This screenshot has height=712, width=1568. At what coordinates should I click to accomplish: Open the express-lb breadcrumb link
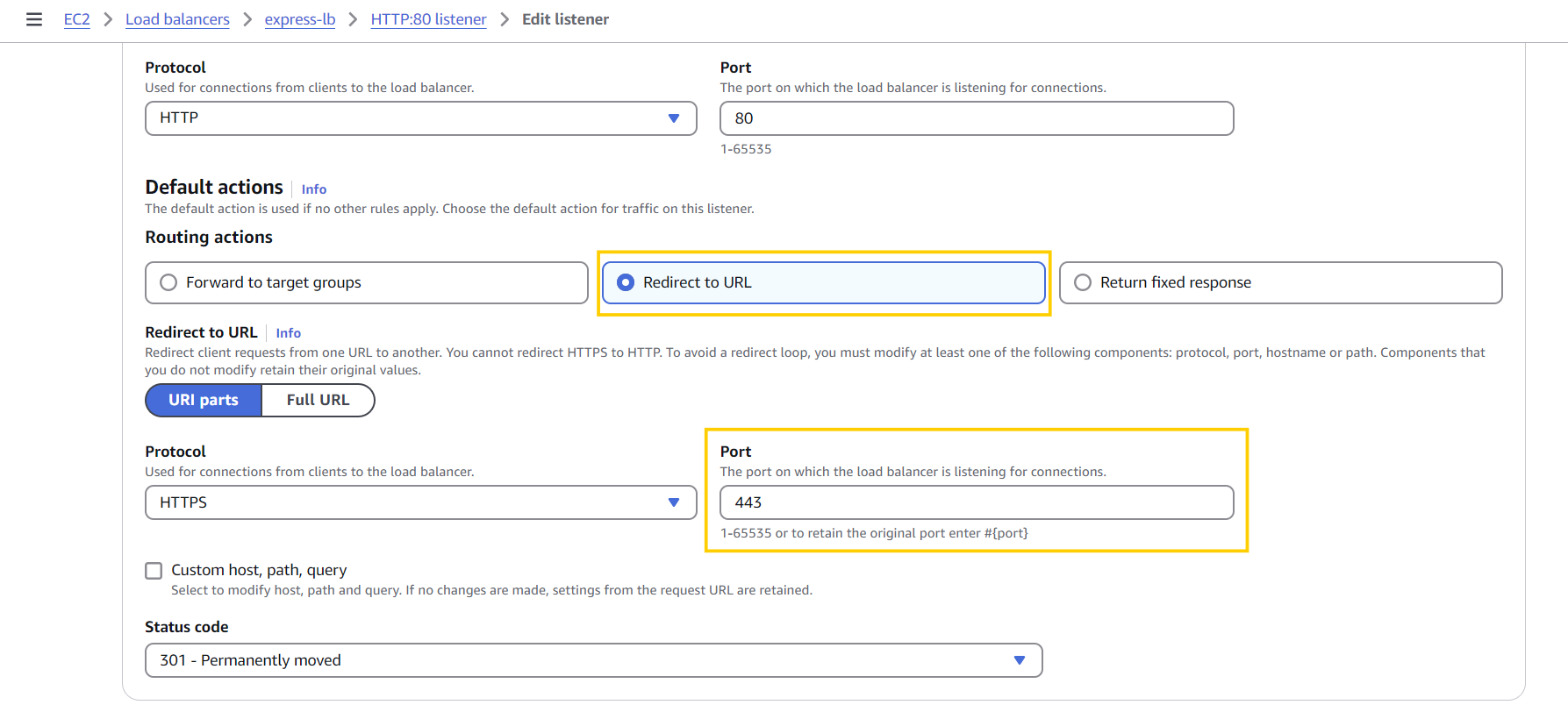click(x=300, y=19)
